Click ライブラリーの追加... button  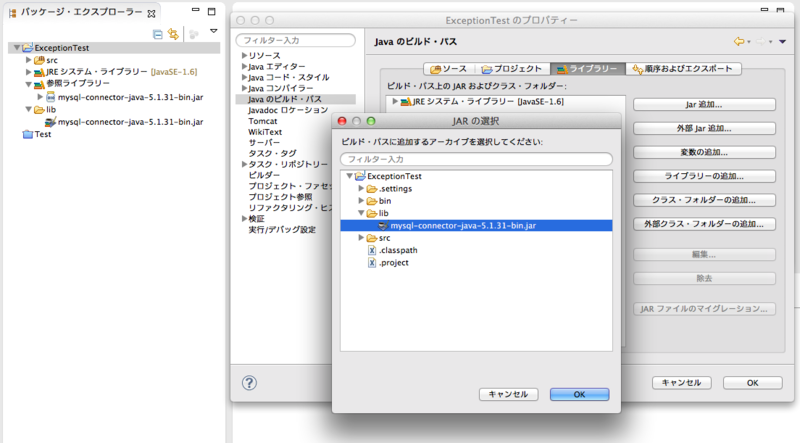point(704,176)
